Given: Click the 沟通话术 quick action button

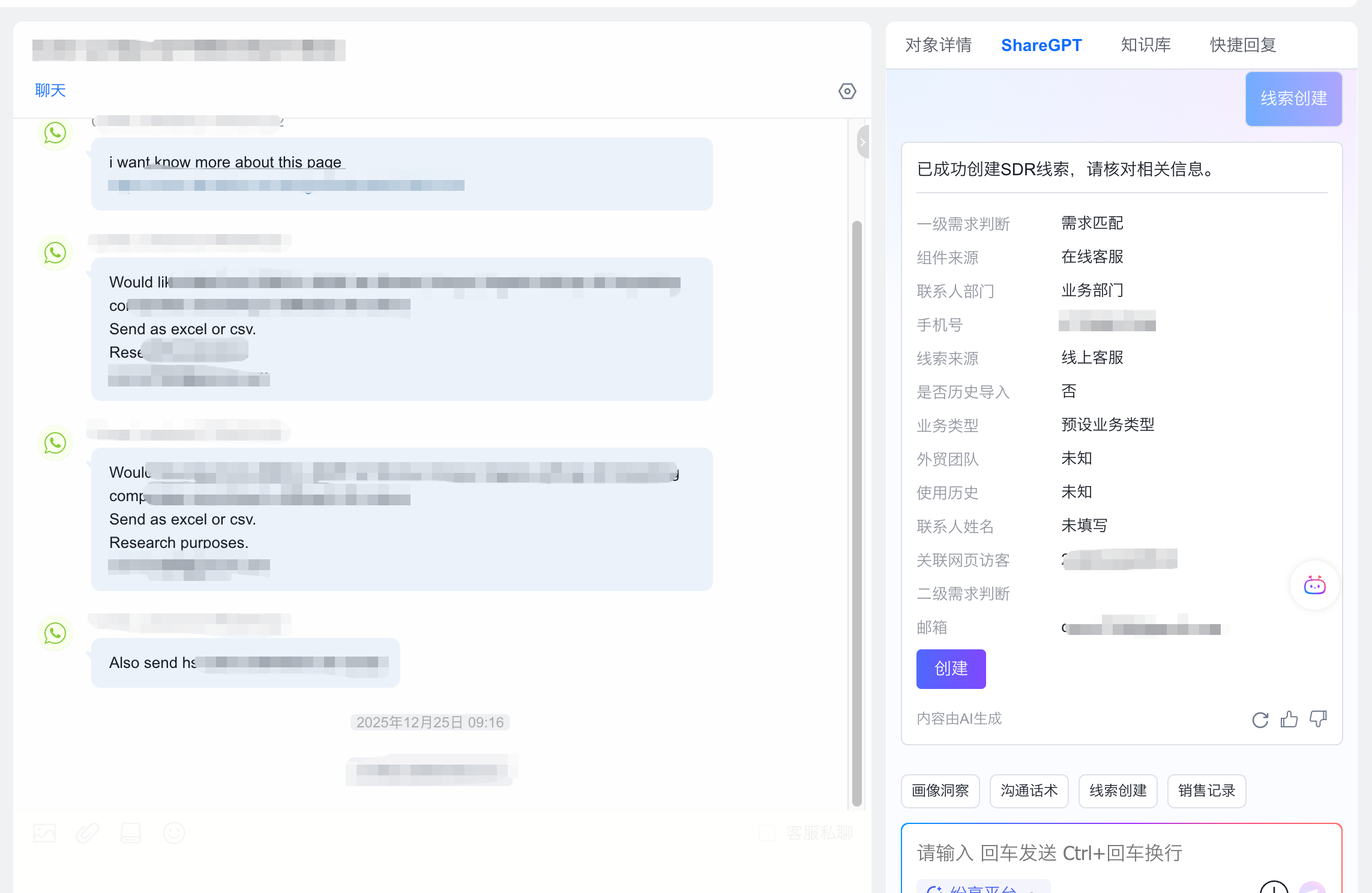Looking at the screenshot, I should [x=1029, y=791].
